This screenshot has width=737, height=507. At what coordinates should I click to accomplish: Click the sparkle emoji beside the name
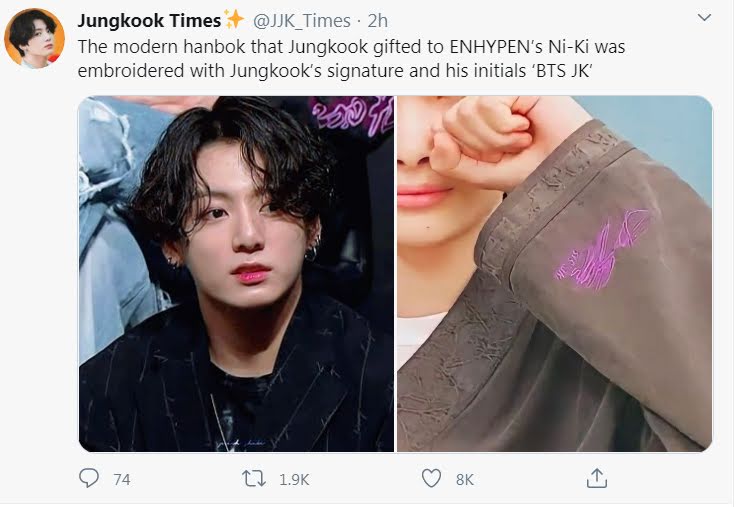click(x=234, y=19)
